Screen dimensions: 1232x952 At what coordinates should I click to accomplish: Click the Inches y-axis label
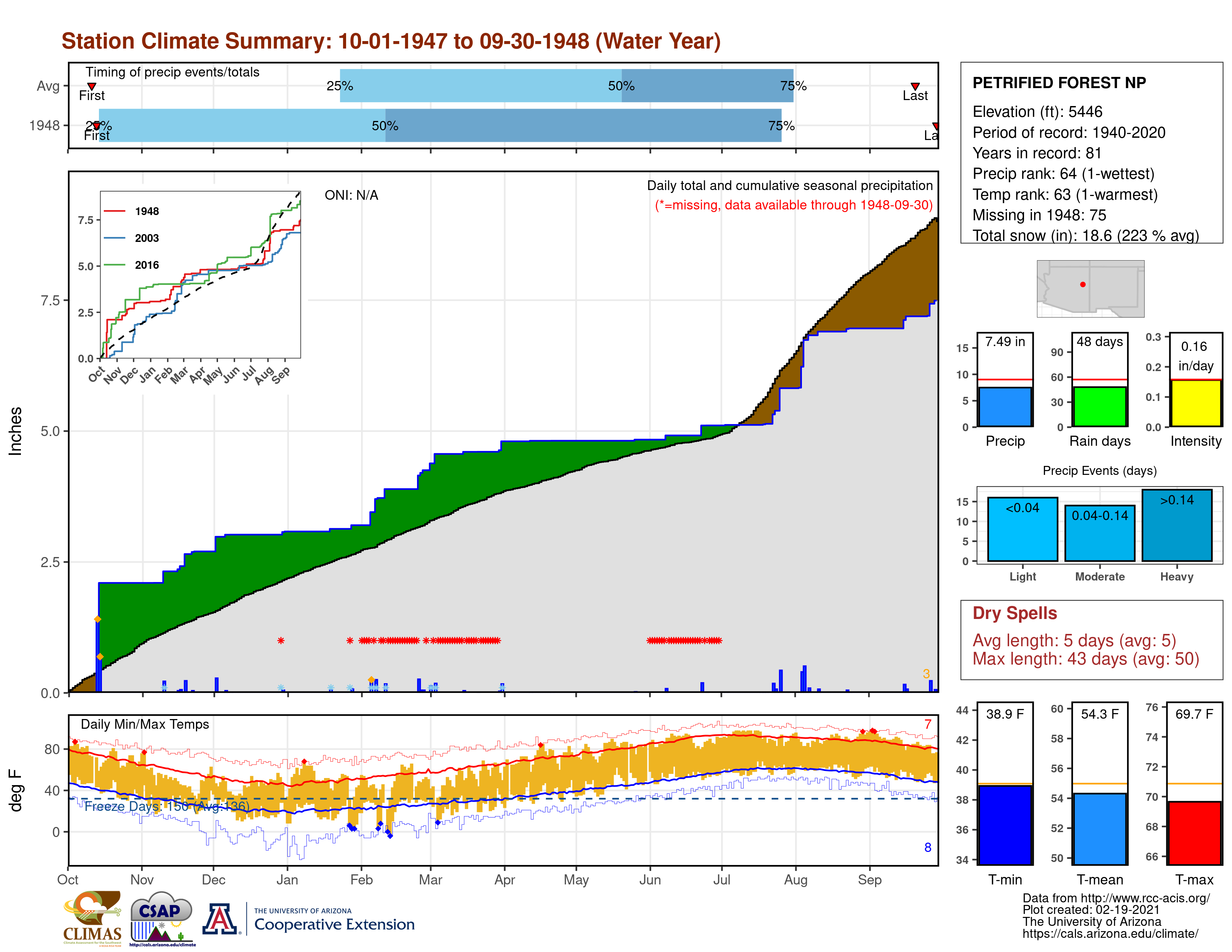pos(15,432)
